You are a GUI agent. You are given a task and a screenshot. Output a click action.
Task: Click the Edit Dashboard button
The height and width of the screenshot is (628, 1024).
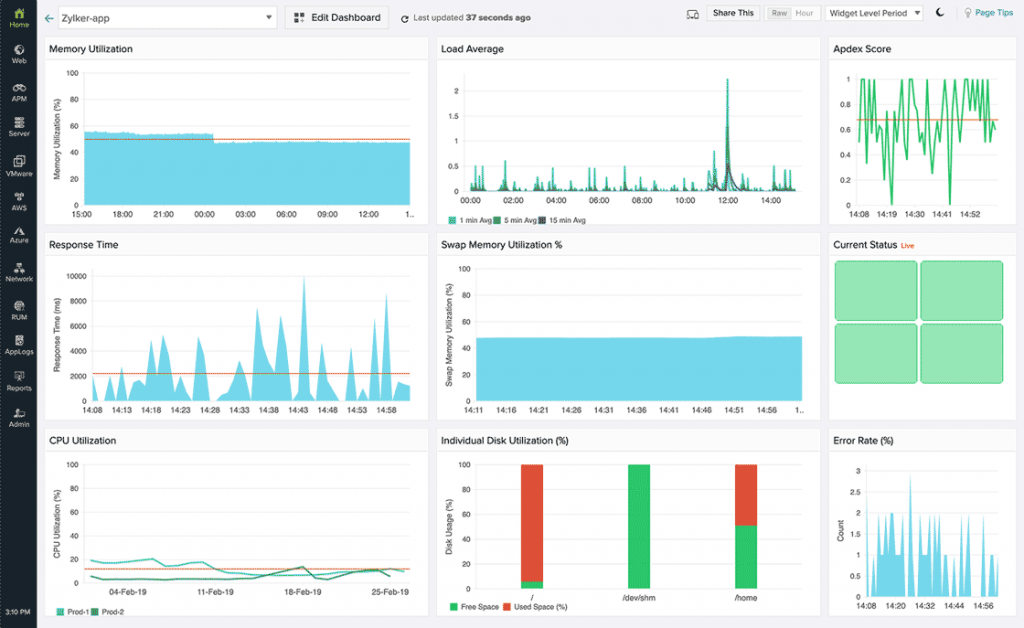(339, 17)
